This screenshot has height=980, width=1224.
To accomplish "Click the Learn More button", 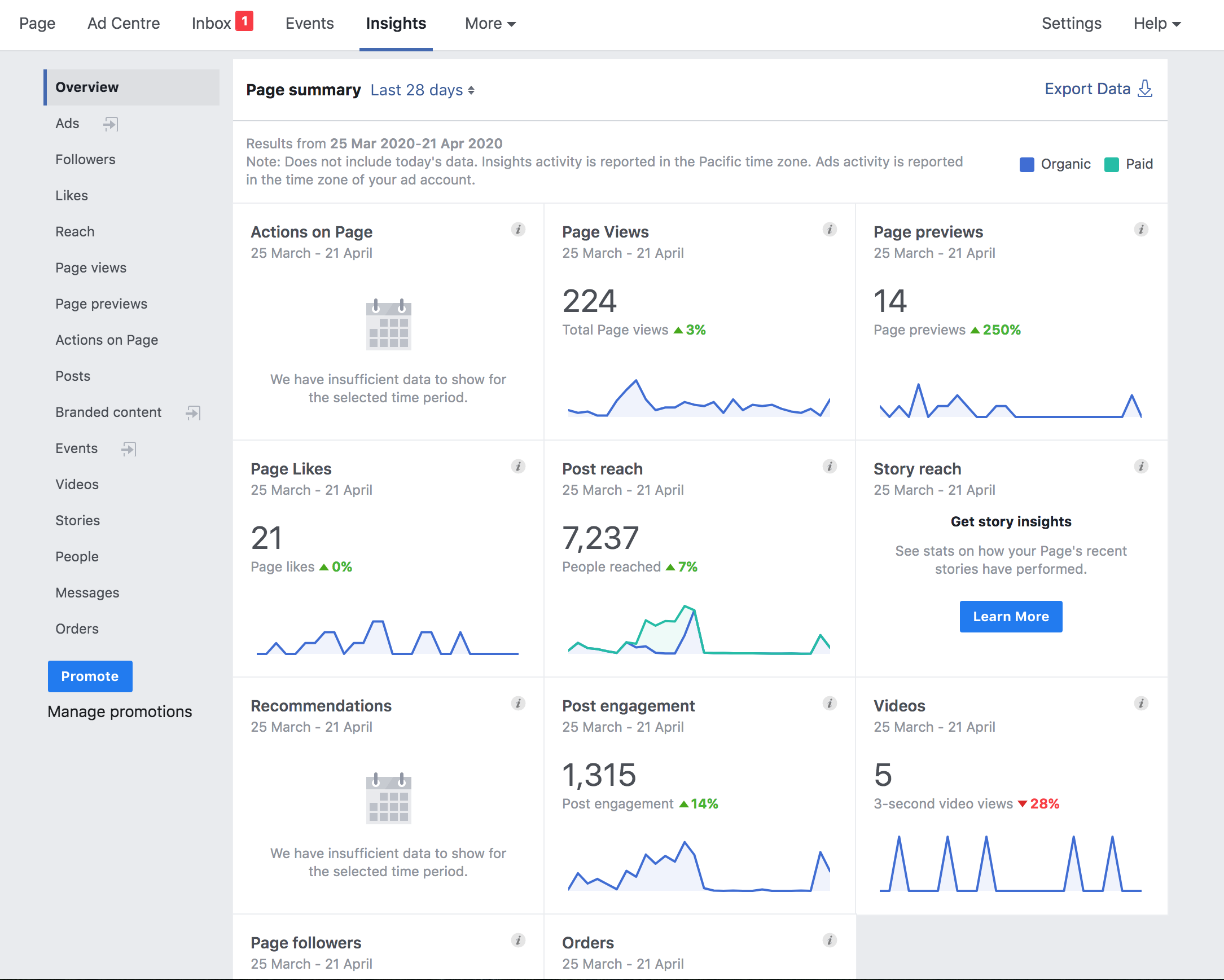I will pos(1011,617).
